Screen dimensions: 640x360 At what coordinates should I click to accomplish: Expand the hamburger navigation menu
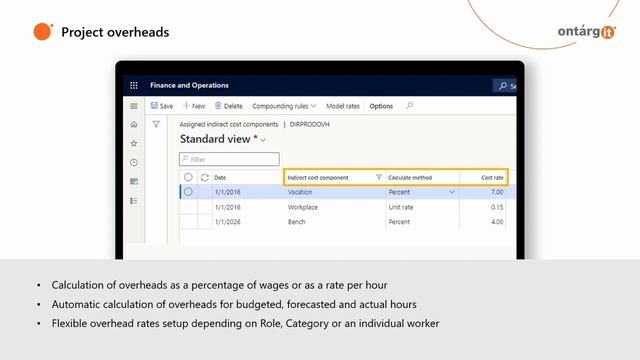134,106
